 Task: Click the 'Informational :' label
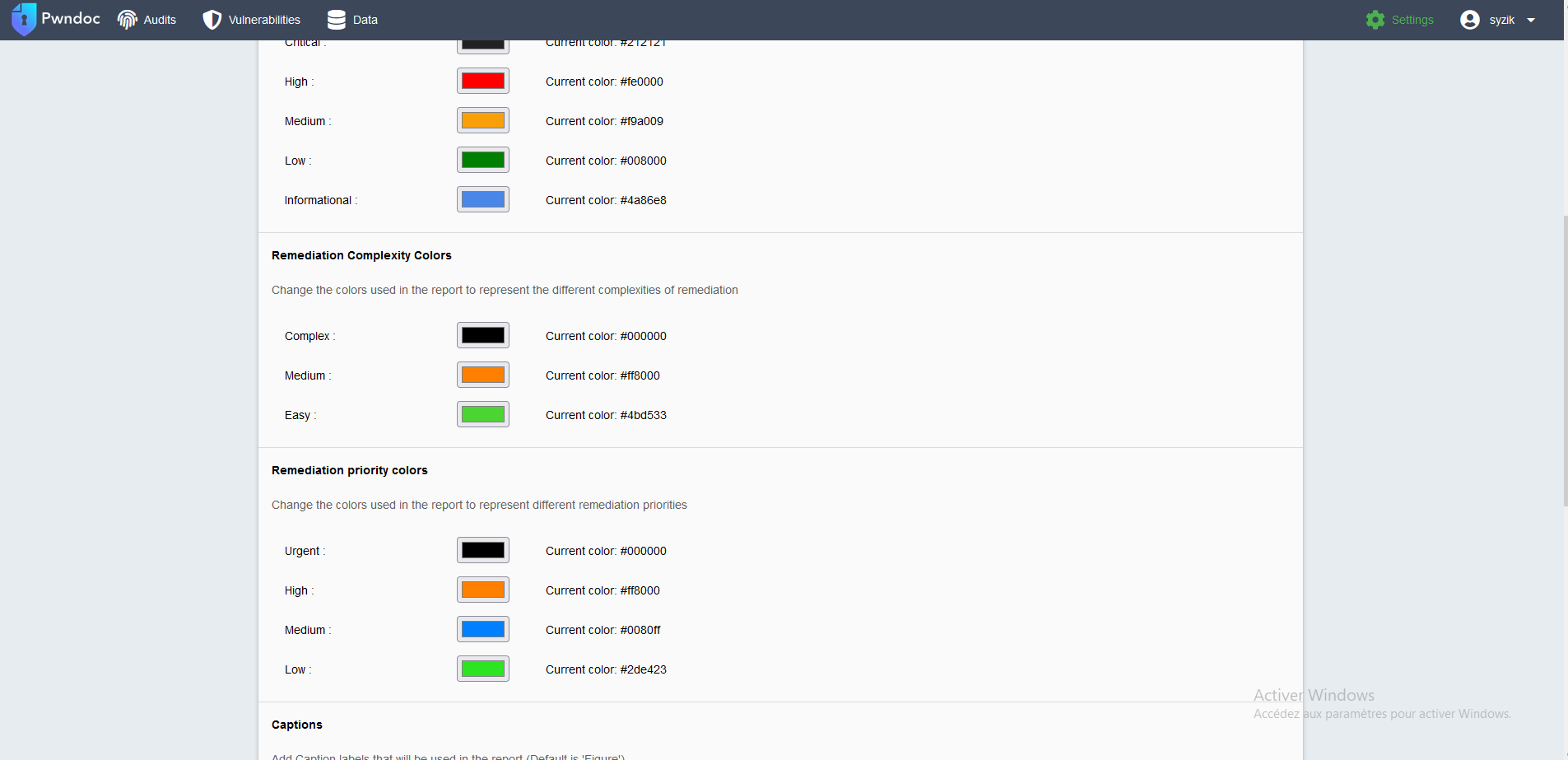click(321, 200)
